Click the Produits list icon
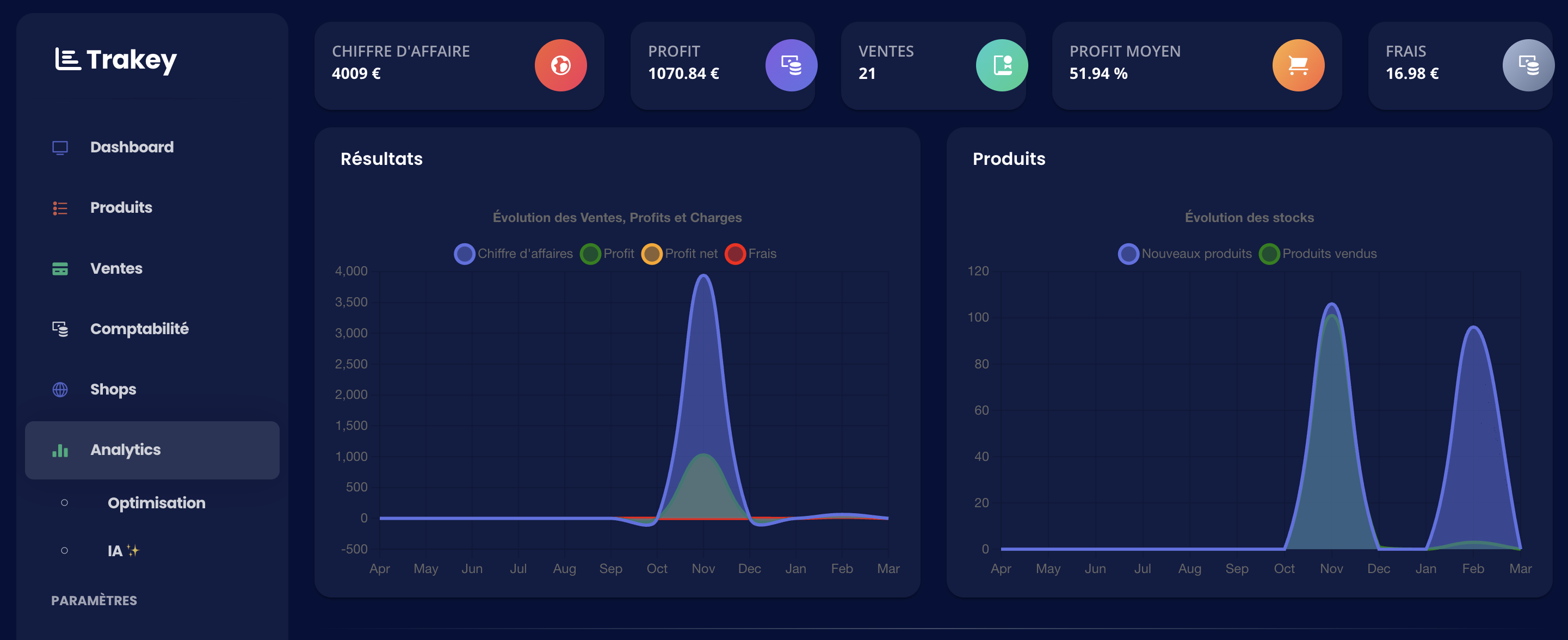 click(x=60, y=208)
